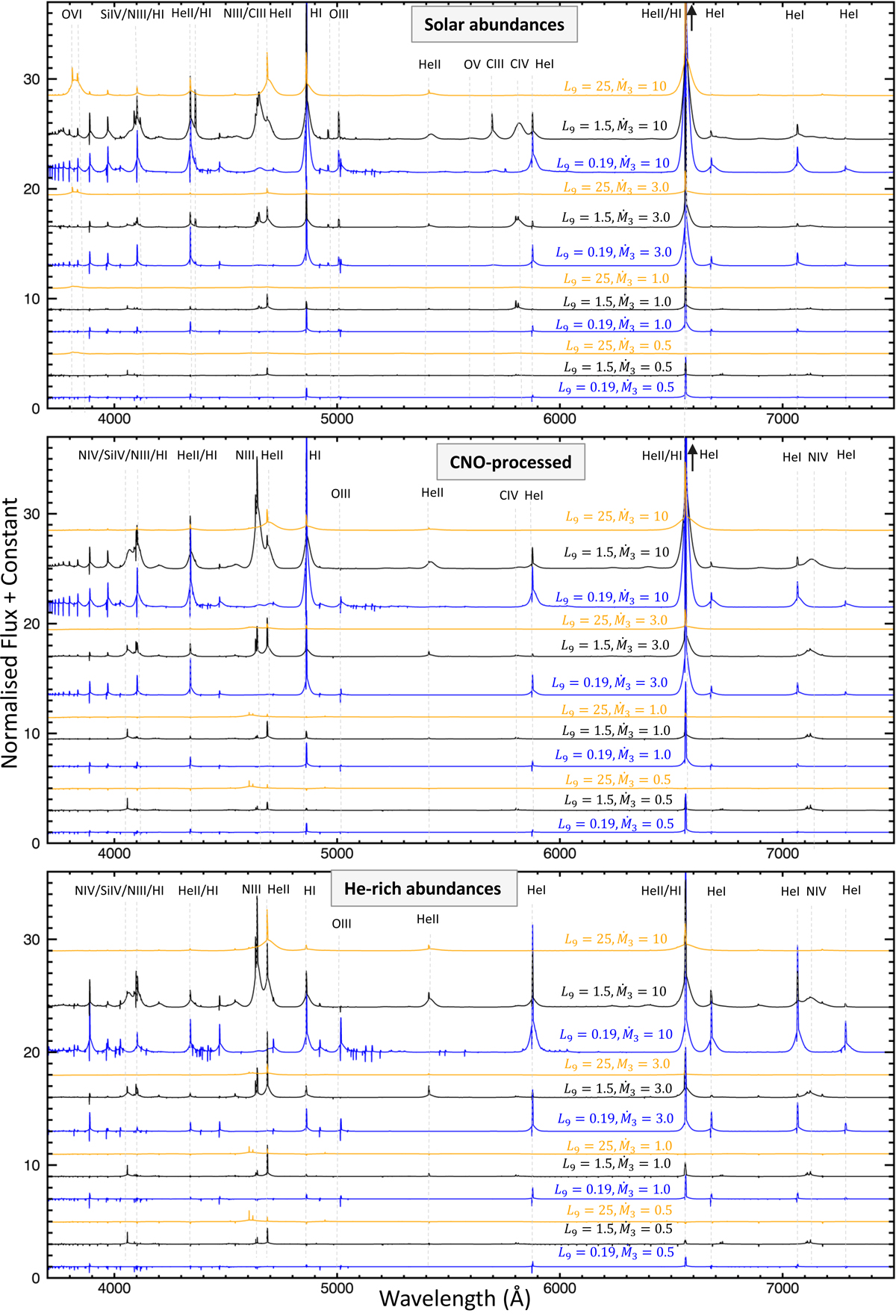Click the upward arrow in CNO-processed panel
Screen dimensions: 896x1316
tap(692, 457)
